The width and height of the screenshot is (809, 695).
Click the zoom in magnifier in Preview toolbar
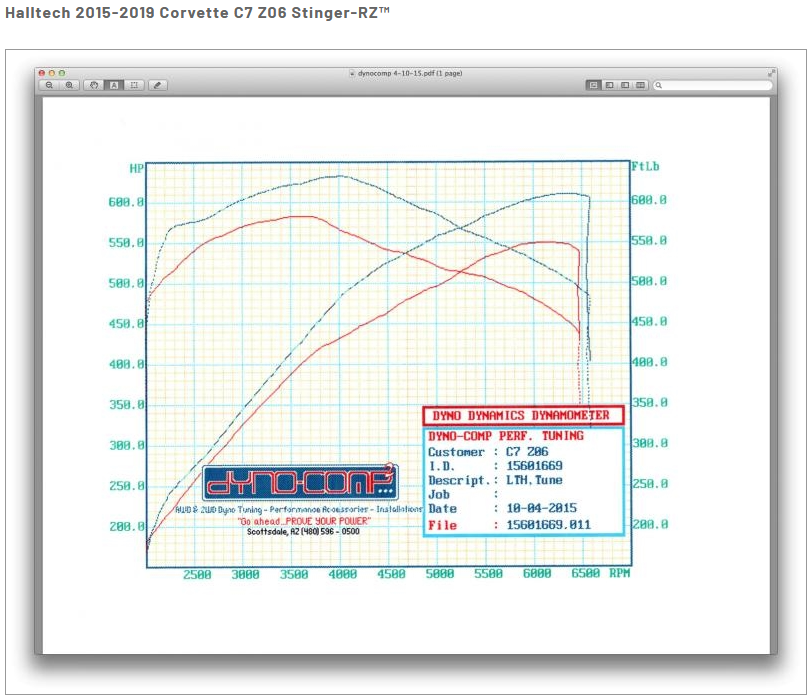[69, 85]
